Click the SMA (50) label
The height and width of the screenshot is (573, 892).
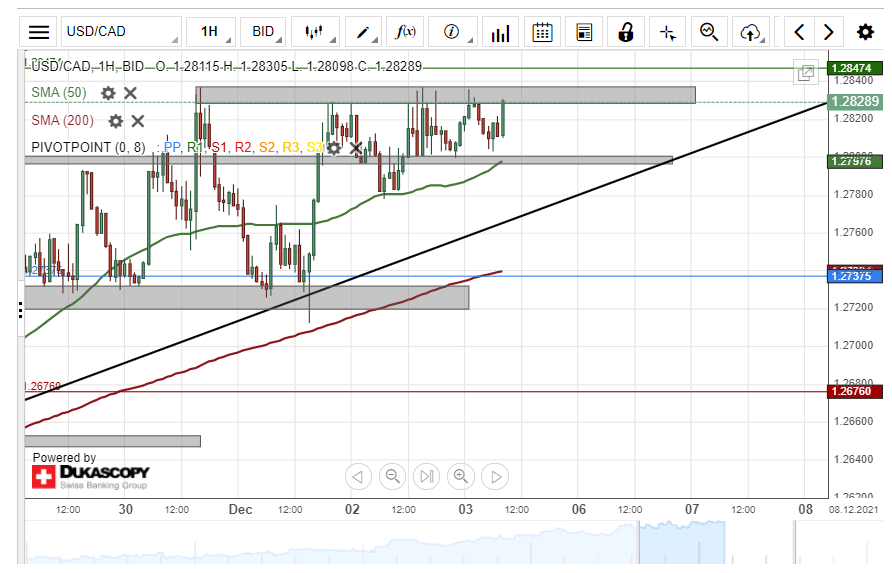coord(59,92)
